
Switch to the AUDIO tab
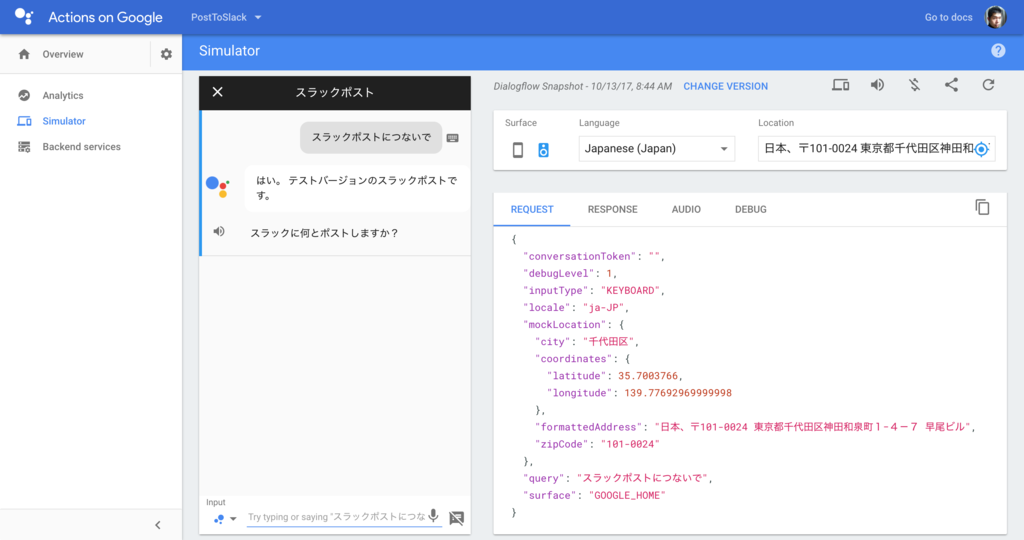686,210
